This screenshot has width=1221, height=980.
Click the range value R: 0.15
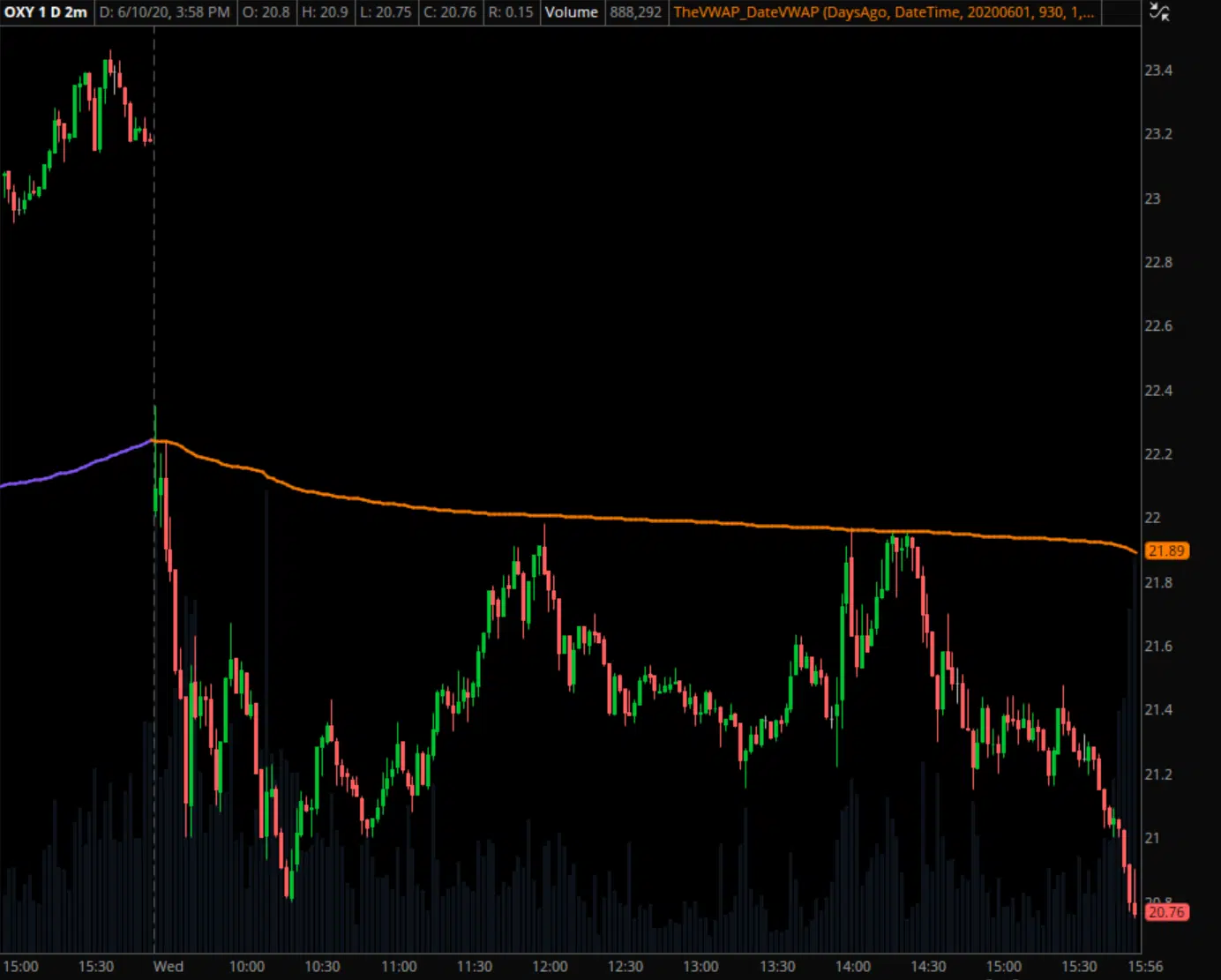[511, 12]
